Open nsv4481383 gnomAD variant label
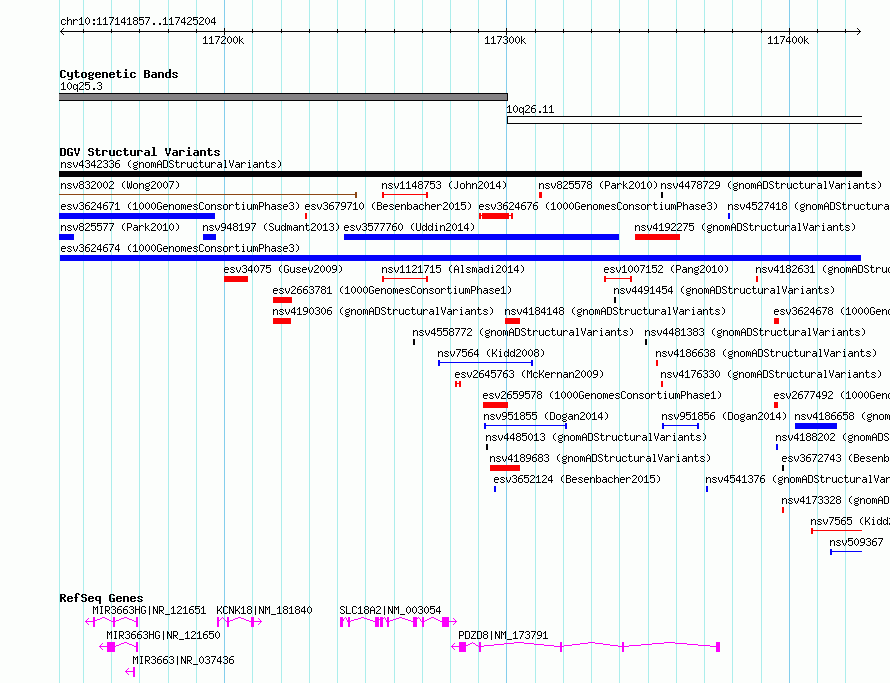890x683 pixels. (755, 333)
